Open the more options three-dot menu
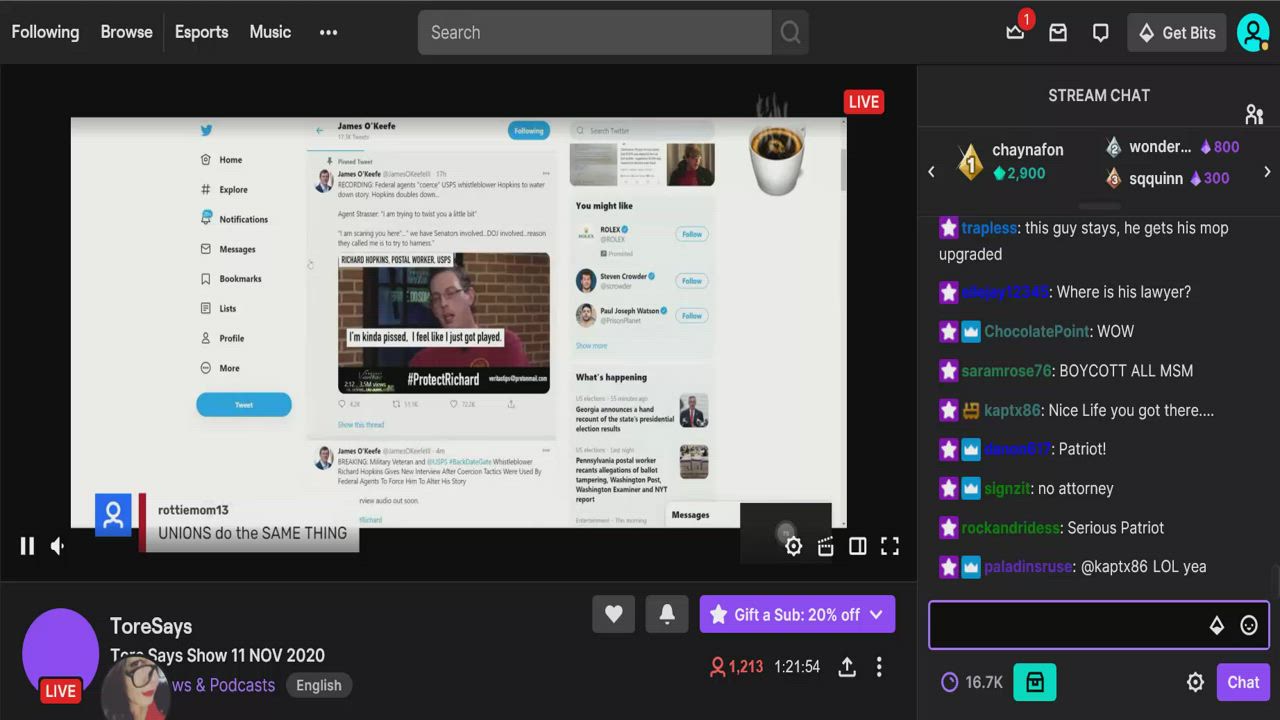Image resolution: width=1280 pixels, height=720 pixels. click(879, 666)
